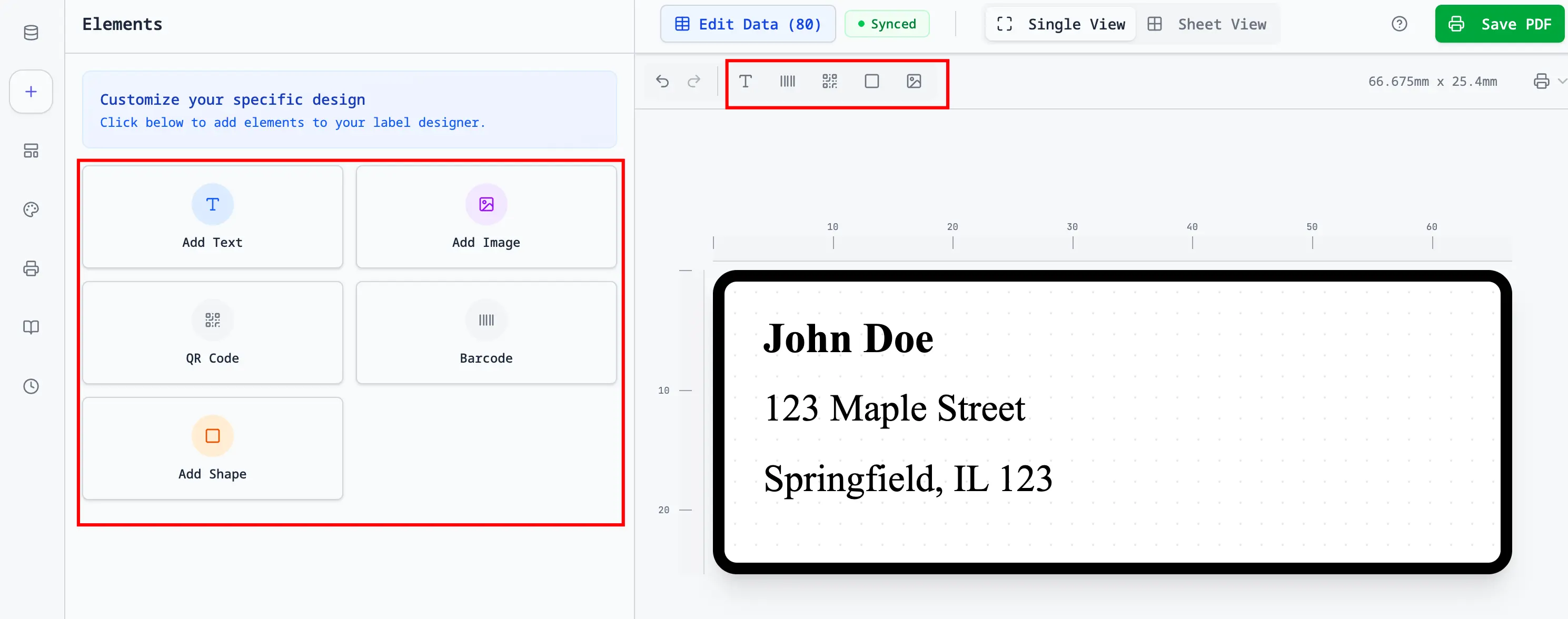1568x619 pixels.
Task: Choose the shape tool in toolbar
Action: point(871,81)
